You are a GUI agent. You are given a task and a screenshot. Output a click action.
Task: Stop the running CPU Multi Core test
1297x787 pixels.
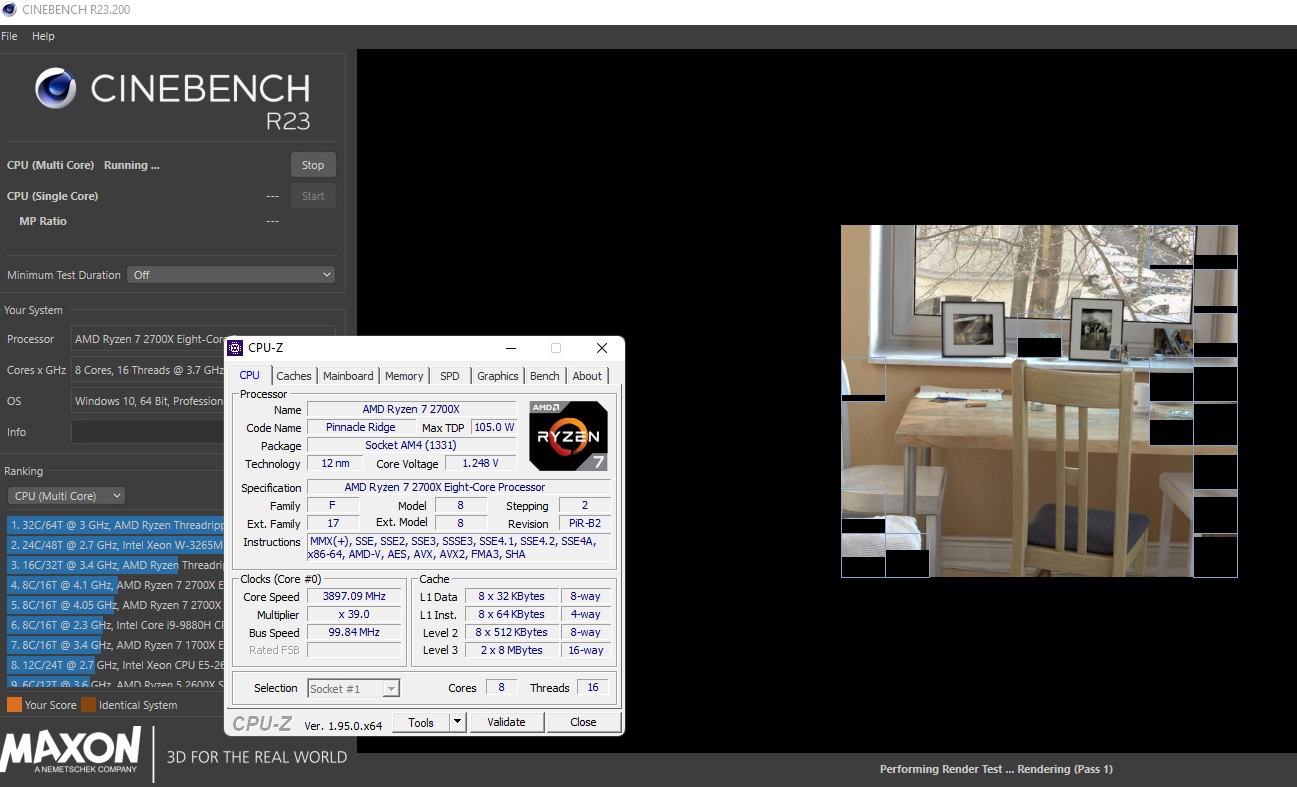pos(313,165)
